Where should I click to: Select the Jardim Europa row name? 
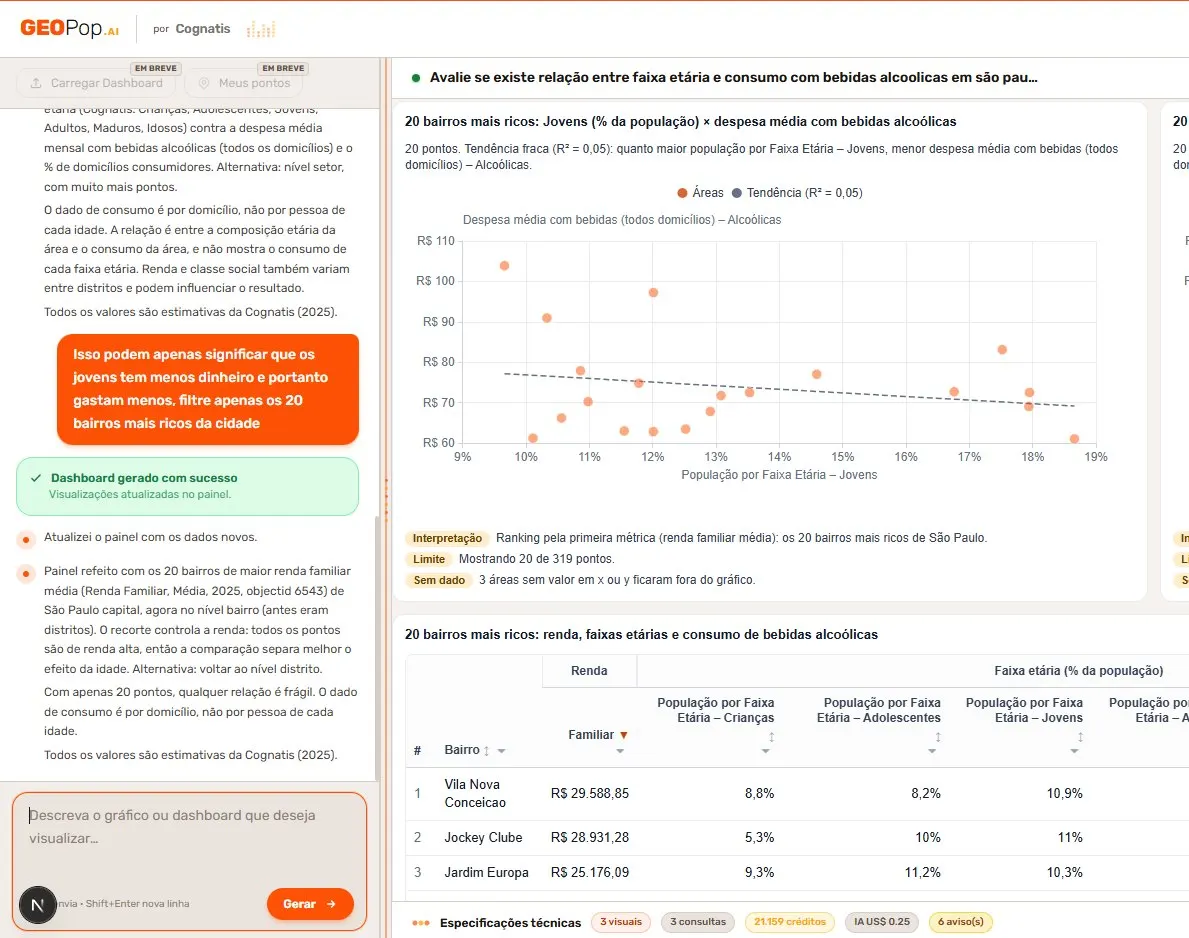(x=486, y=872)
